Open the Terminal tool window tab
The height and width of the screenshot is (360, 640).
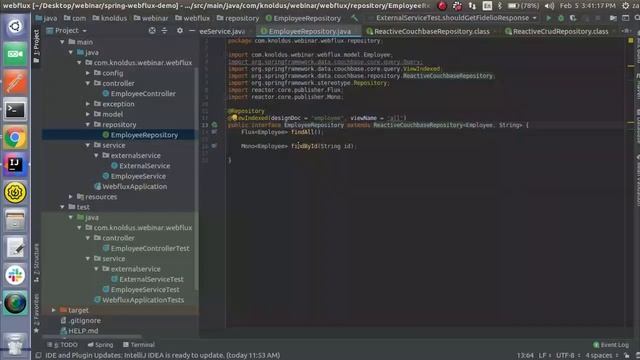coord(139,345)
